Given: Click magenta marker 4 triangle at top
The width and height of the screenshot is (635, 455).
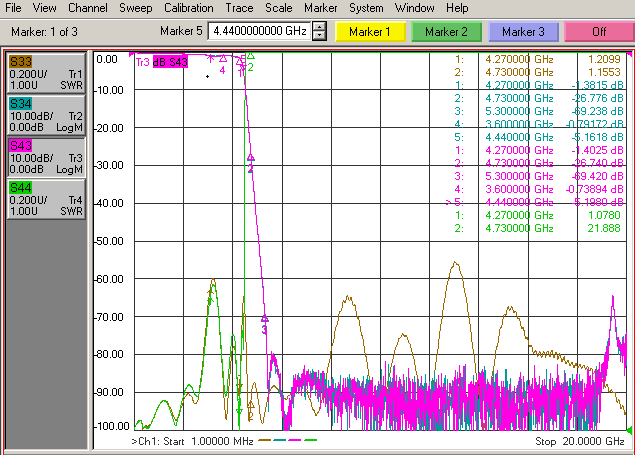Looking at the screenshot, I should pyautogui.click(x=223, y=59).
